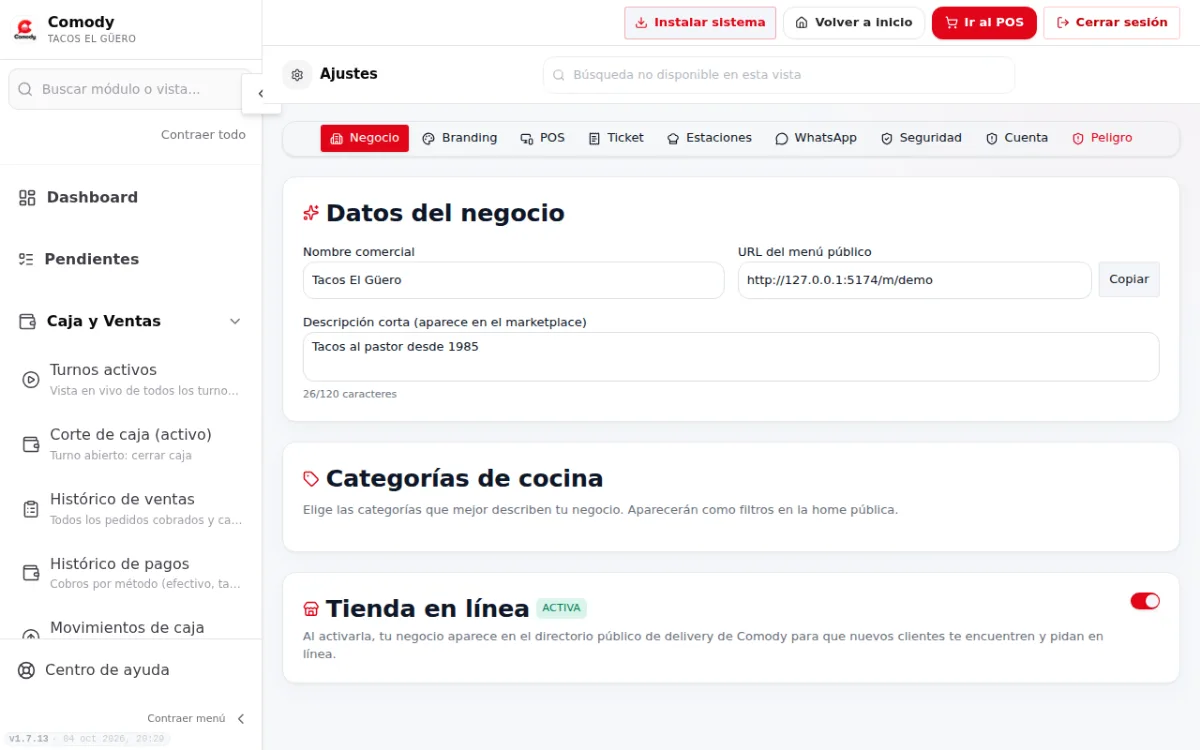Collapse the Caja y Ventas section chevron
The image size is (1200, 750).
235,321
